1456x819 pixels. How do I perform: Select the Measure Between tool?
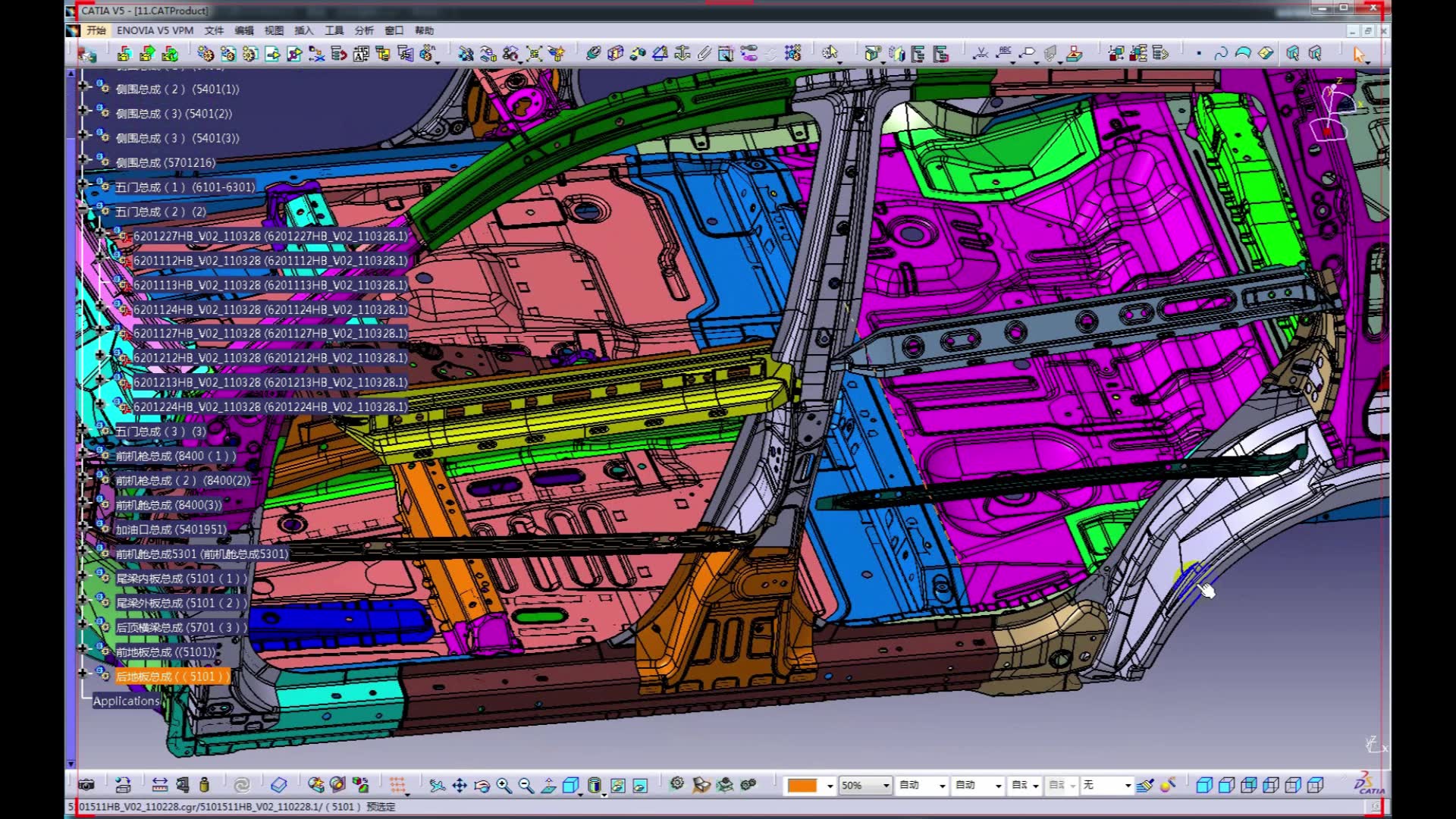159,786
